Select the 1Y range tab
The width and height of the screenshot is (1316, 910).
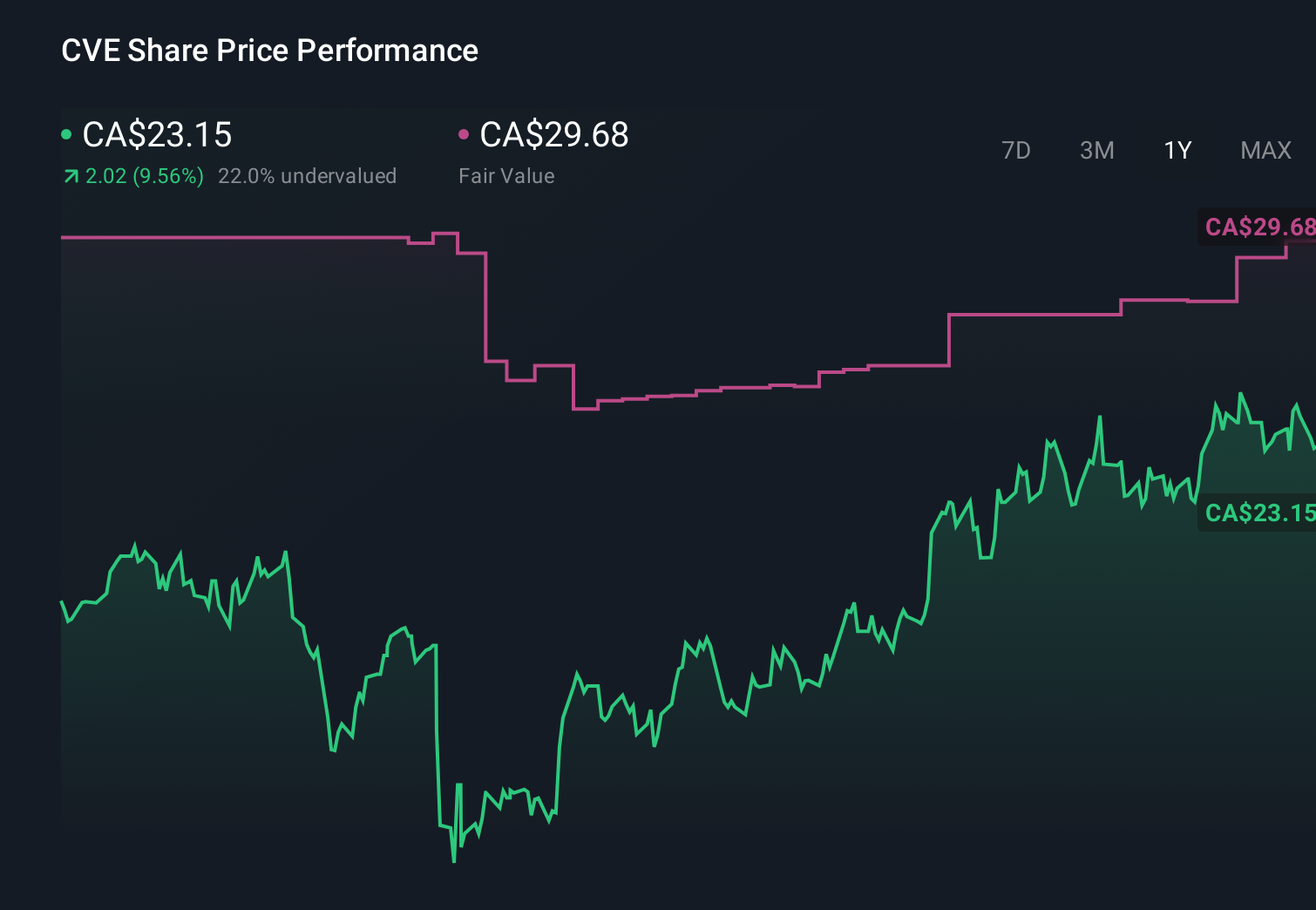(1177, 150)
